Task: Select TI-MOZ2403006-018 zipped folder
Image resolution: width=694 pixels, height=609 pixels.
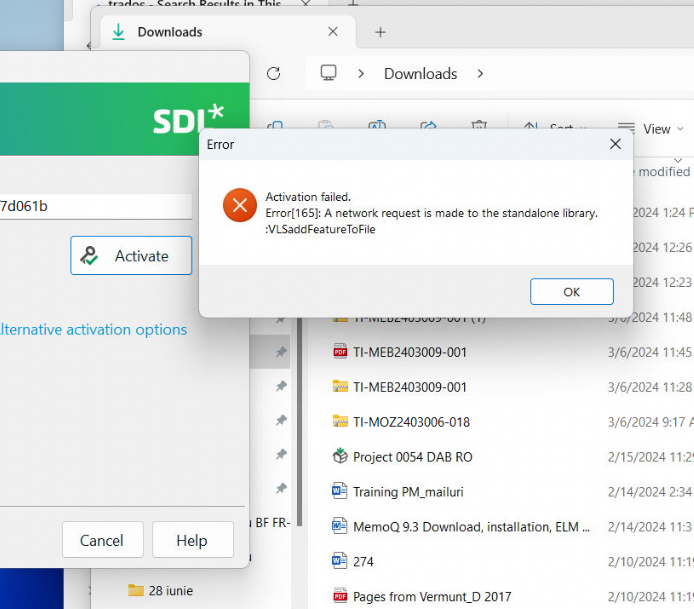Action: pyautogui.click(x=411, y=422)
